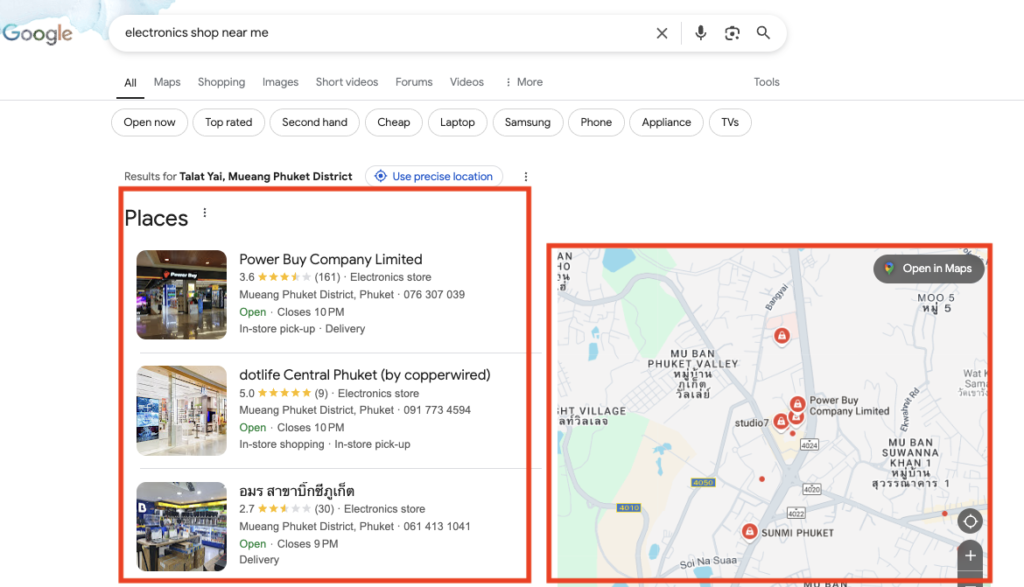1024x587 pixels.
Task: Clear the search box with X icon
Action: coord(662,33)
